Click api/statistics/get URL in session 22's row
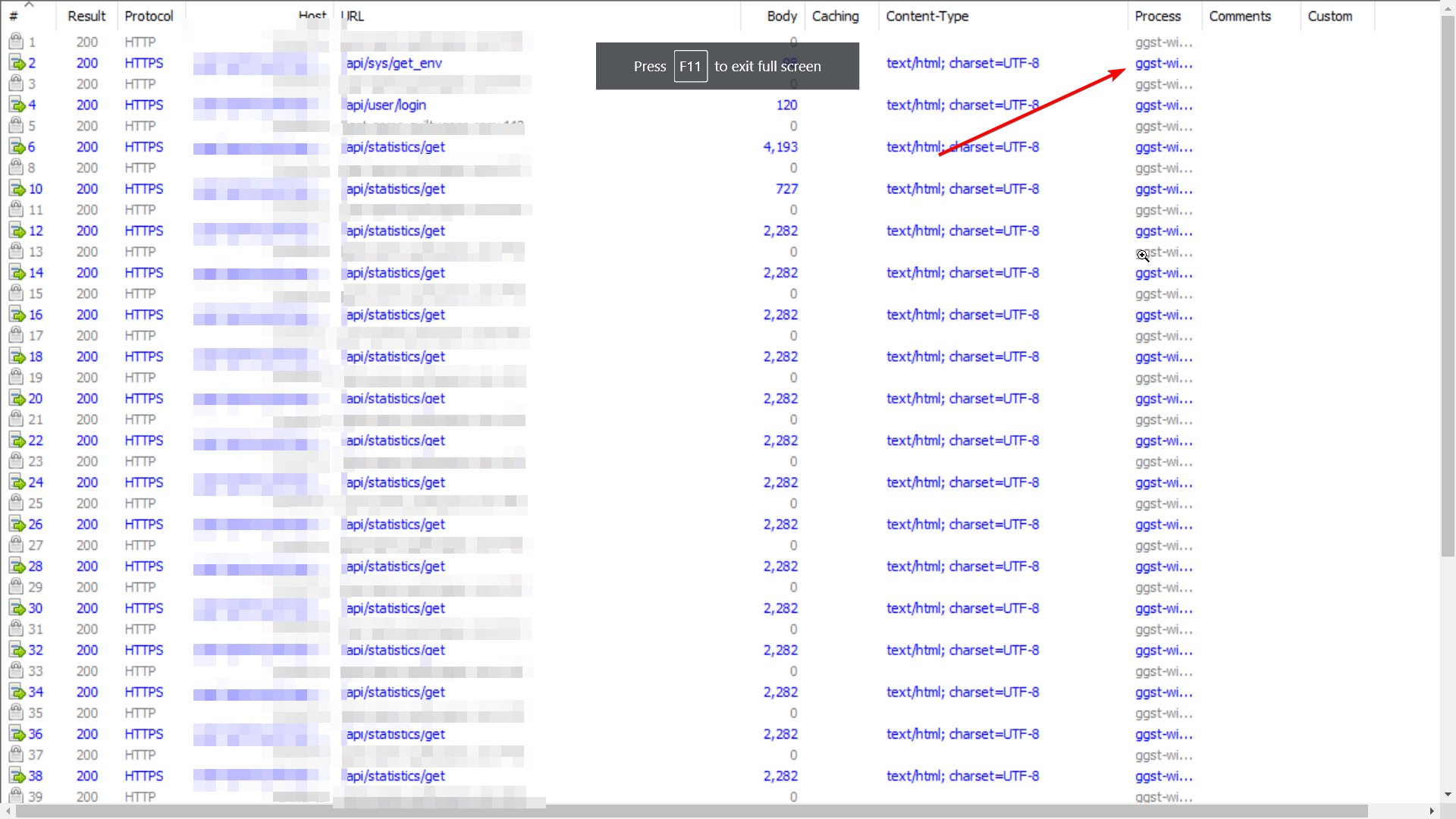 coord(396,441)
